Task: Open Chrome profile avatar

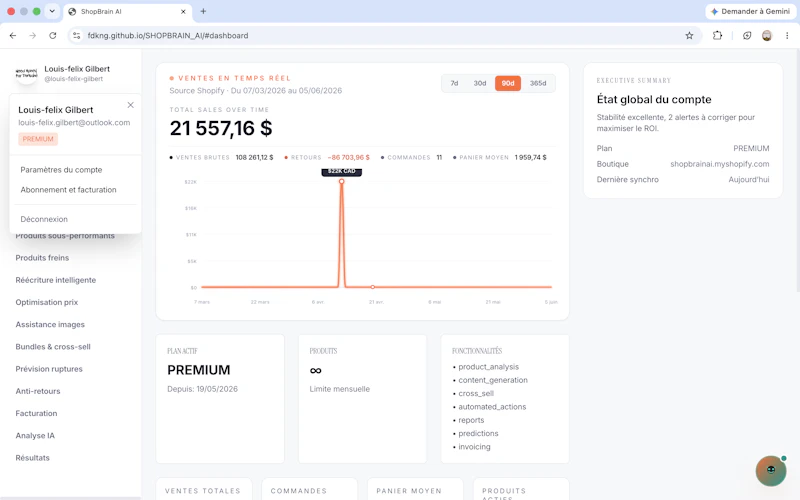Action: coord(767,36)
